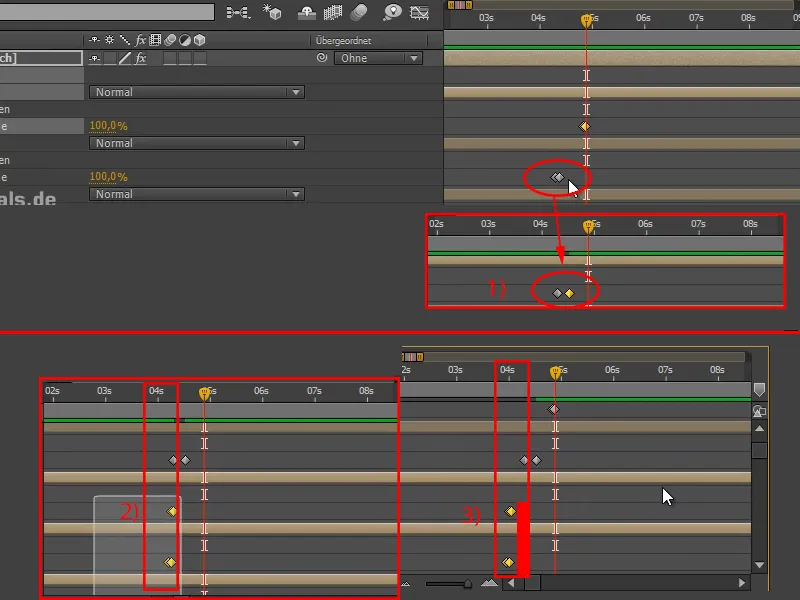Open the Graph Editor
Image resolution: width=800 pixels, height=600 pixels.
(x=419, y=15)
